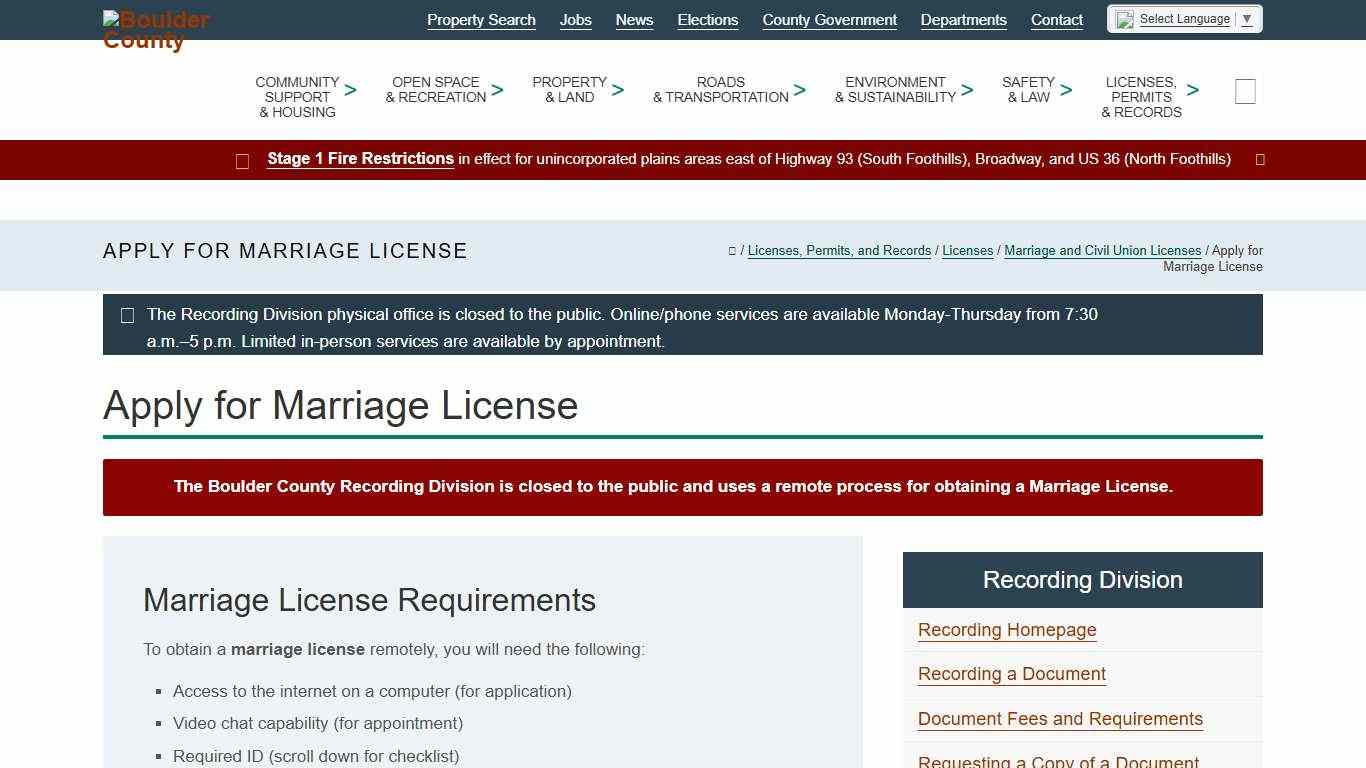Open the Licenses, Permits & Records menu
The image size is (1366, 768).
[1141, 96]
